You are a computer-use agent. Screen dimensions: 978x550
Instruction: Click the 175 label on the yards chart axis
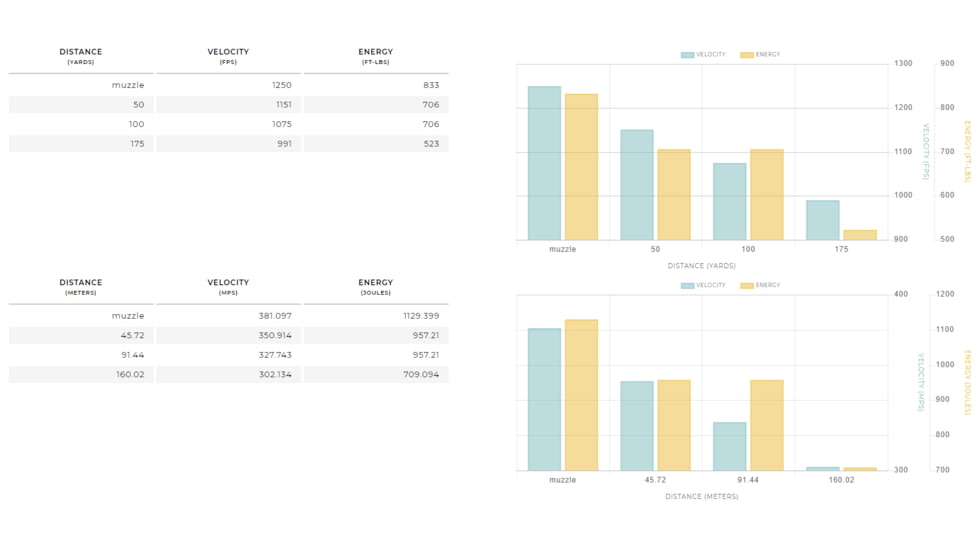point(841,249)
